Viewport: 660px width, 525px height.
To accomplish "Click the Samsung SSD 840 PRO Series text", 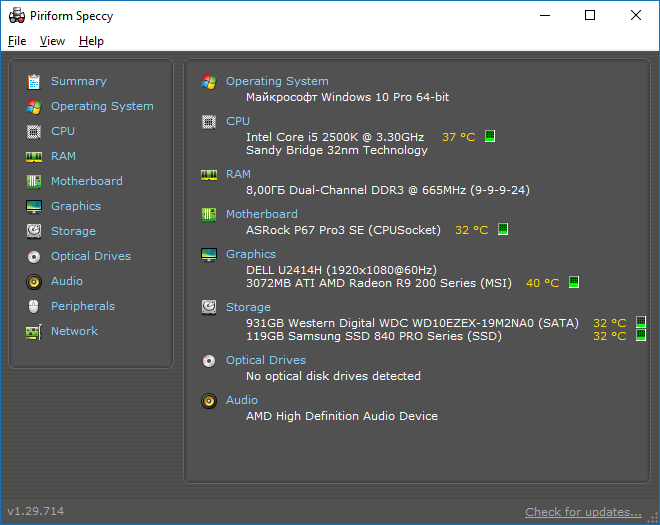I will pos(375,336).
